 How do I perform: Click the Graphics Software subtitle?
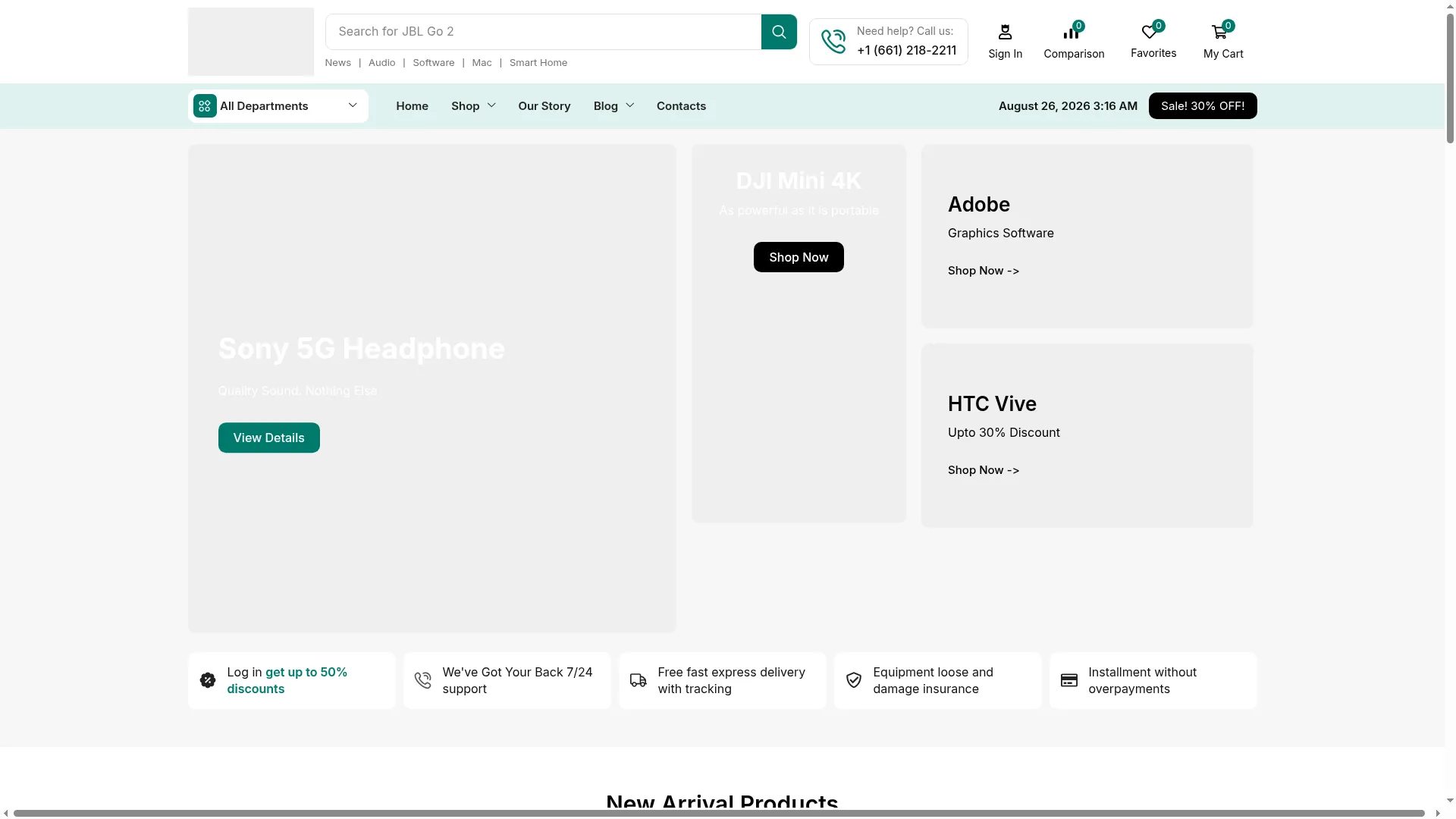[x=1001, y=234]
